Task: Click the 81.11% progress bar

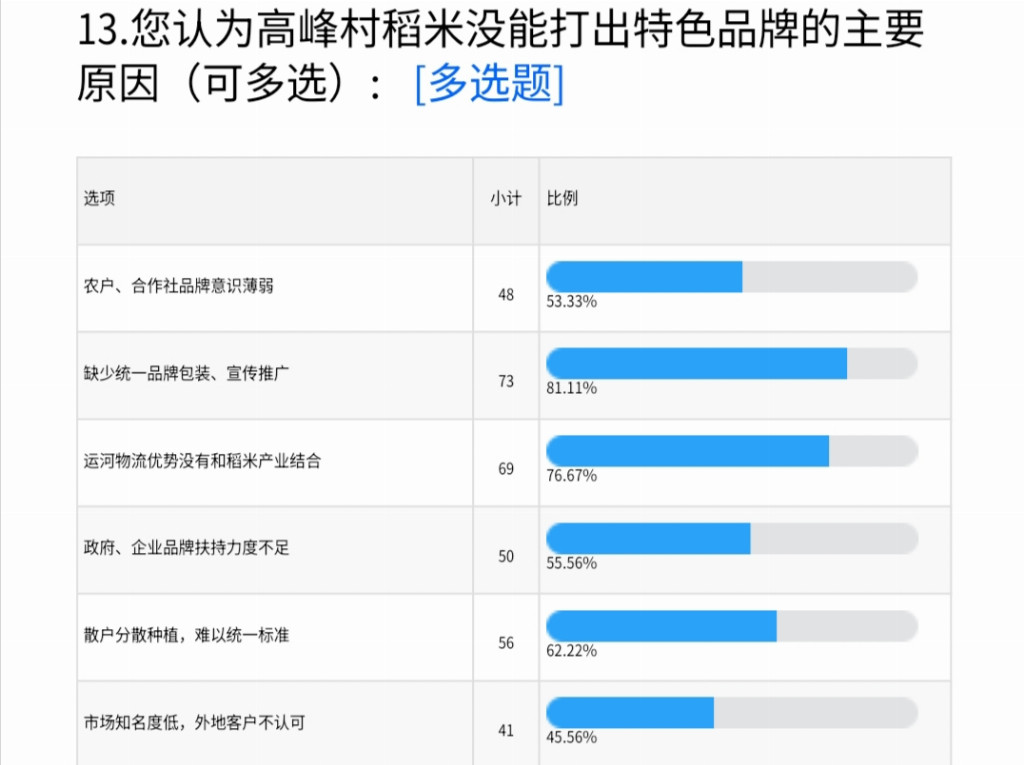Action: [731, 363]
